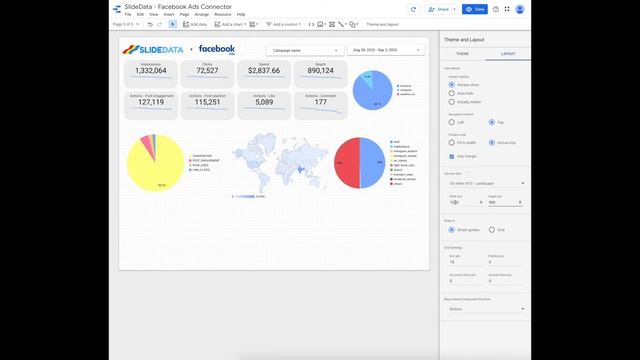Select the Impressions 1,332,064 scorecard

click(x=151, y=74)
